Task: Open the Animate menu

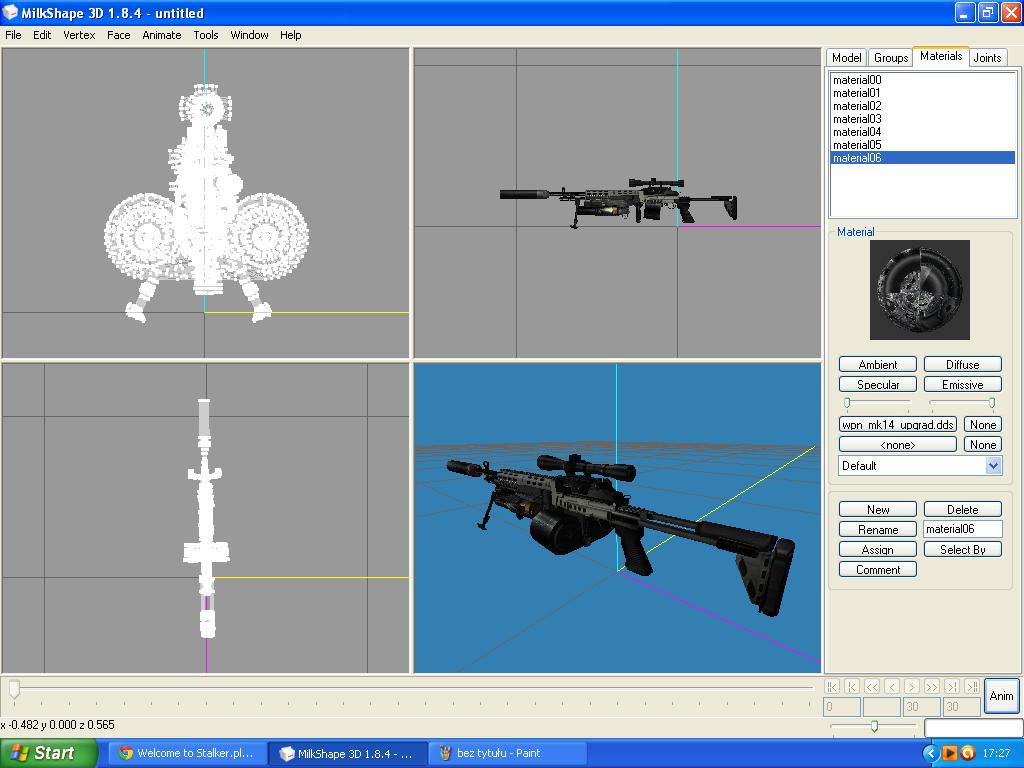Action: pyautogui.click(x=161, y=35)
